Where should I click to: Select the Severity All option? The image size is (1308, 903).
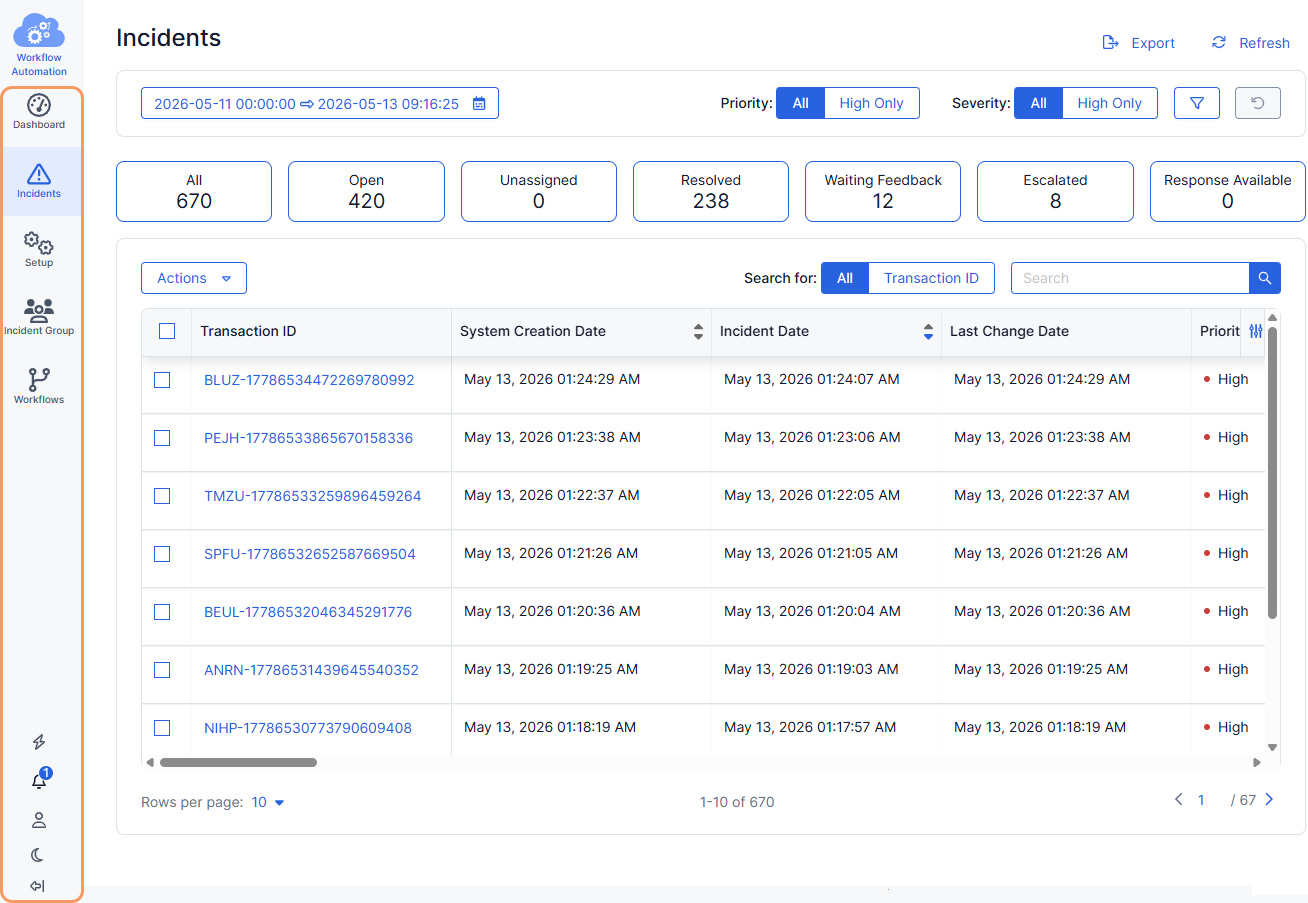point(1038,103)
